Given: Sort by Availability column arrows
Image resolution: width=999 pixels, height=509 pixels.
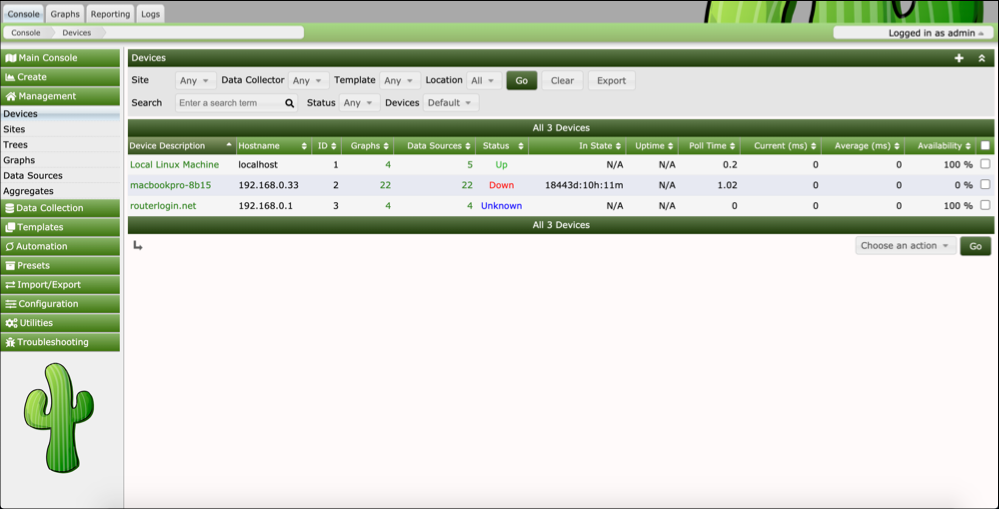Looking at the screenshot, I should tap(967, 146).
